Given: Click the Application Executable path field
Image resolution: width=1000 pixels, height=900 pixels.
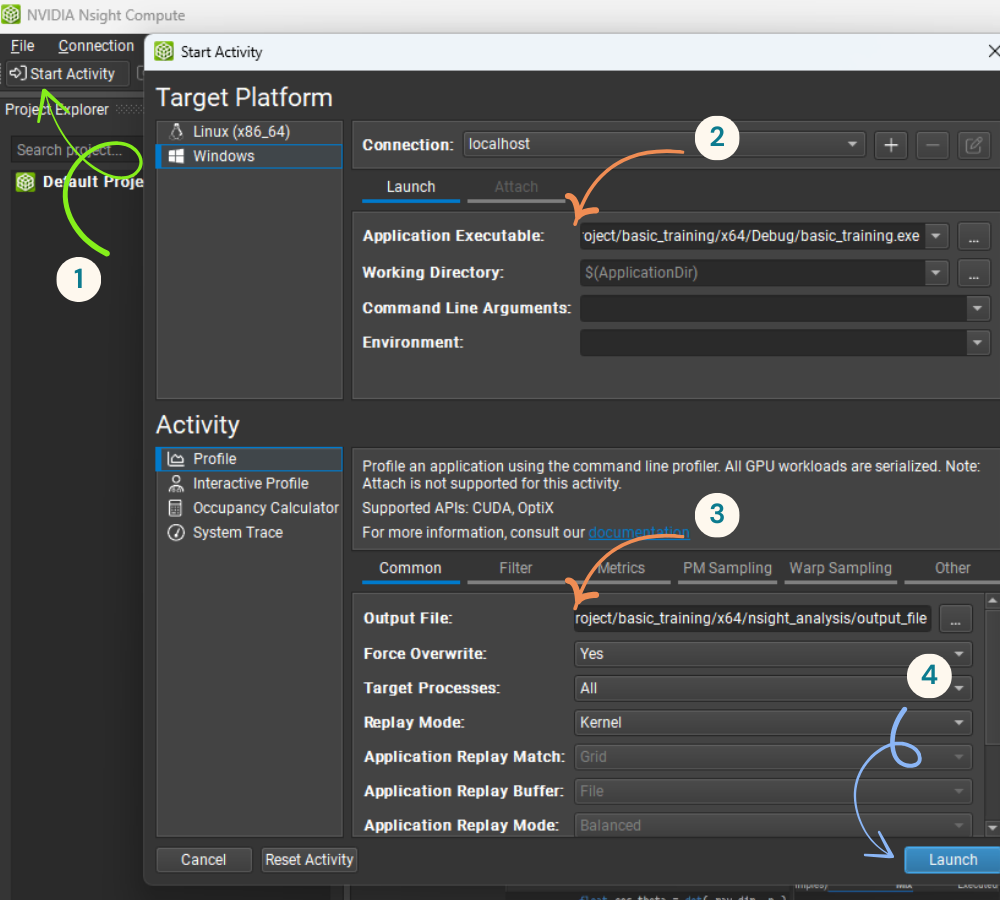Looking at the screenshot, I should coord(752,236).
